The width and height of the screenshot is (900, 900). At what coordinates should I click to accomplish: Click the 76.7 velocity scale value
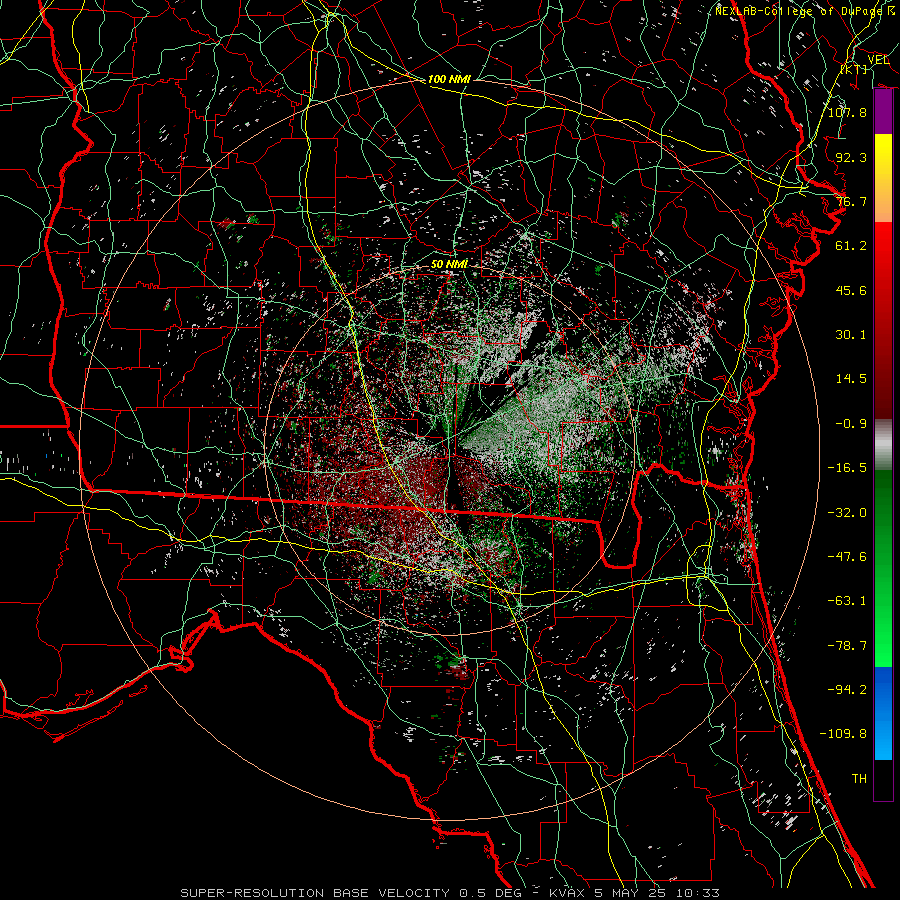[851, 201]
